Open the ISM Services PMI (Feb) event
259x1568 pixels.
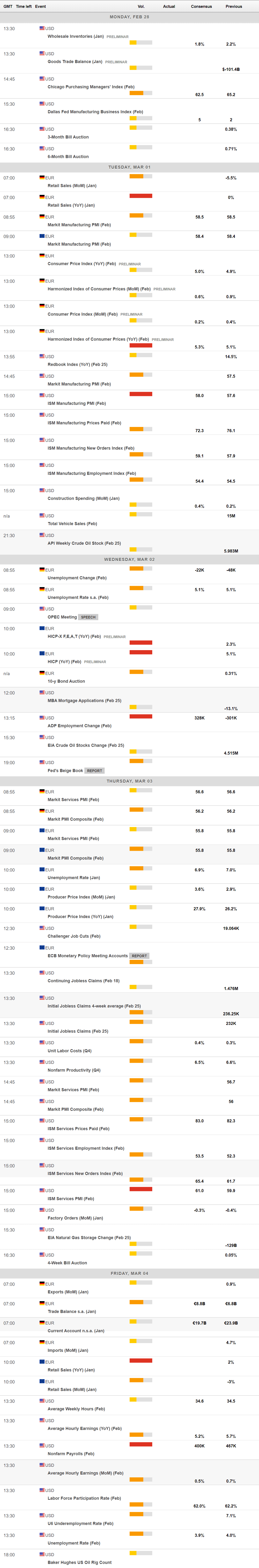pos(70,1198)
